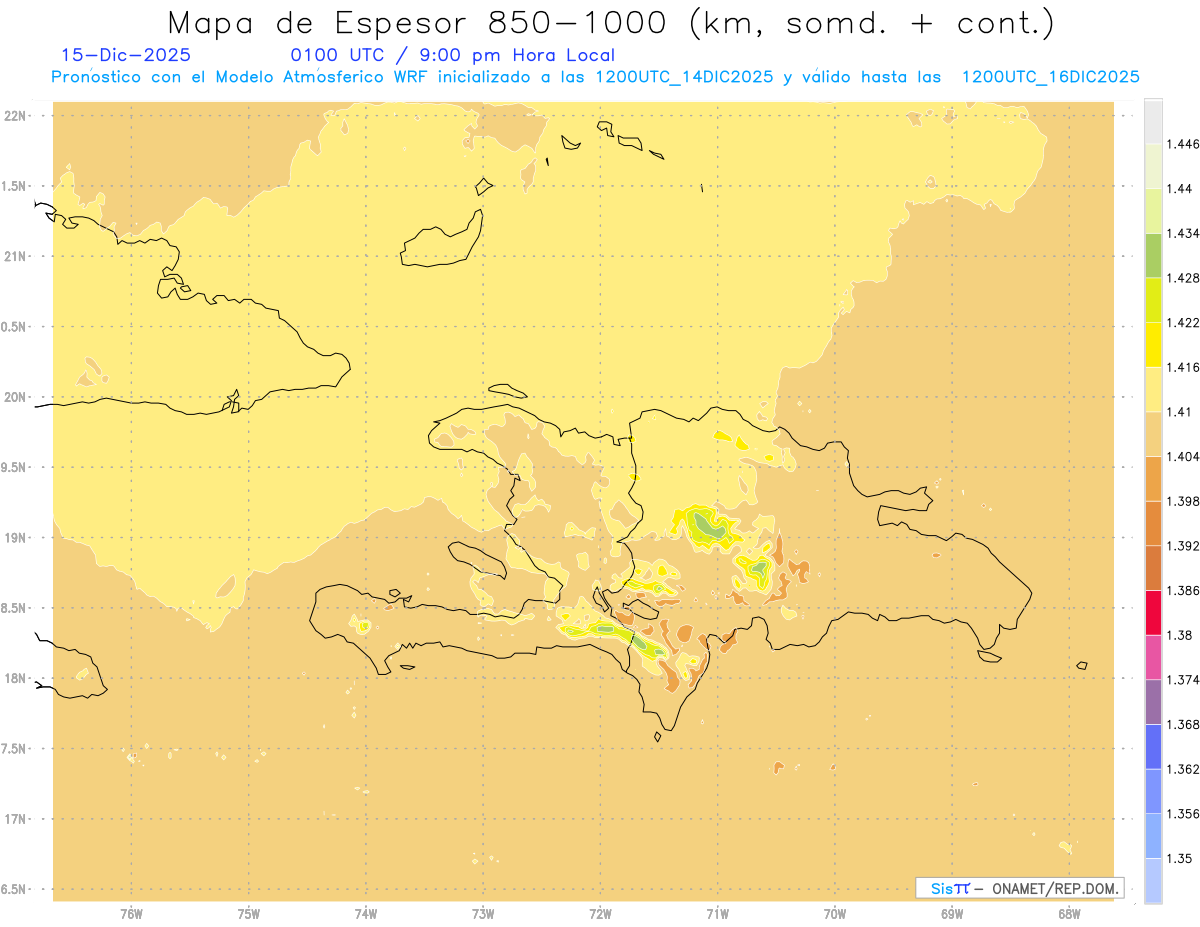Image resolution: width=1200 pixels, height=927 pixels.
Task: Click the orange 1.398–1.404 legend swatch
Action: [1153, 478]
